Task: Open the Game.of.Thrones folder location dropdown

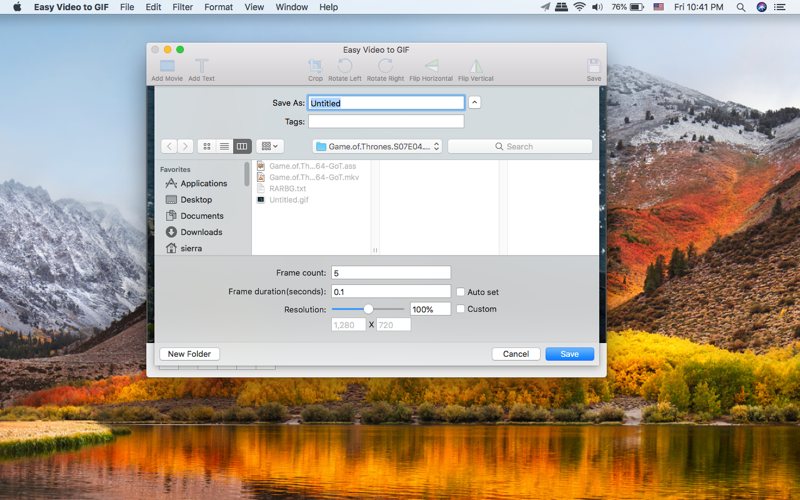Action: click(377, 146)
